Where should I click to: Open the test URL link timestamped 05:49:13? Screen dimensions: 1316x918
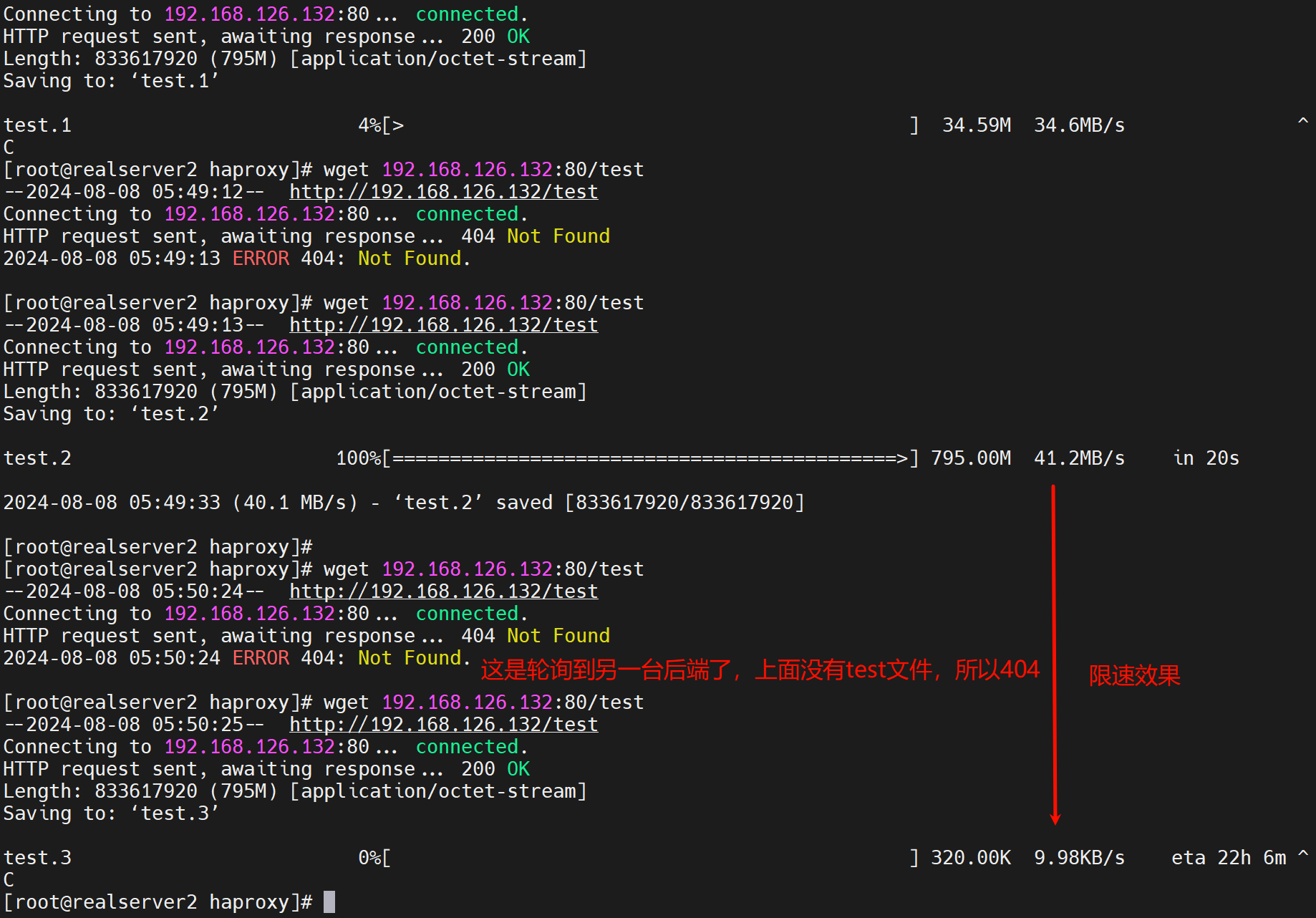click(443, 325)
